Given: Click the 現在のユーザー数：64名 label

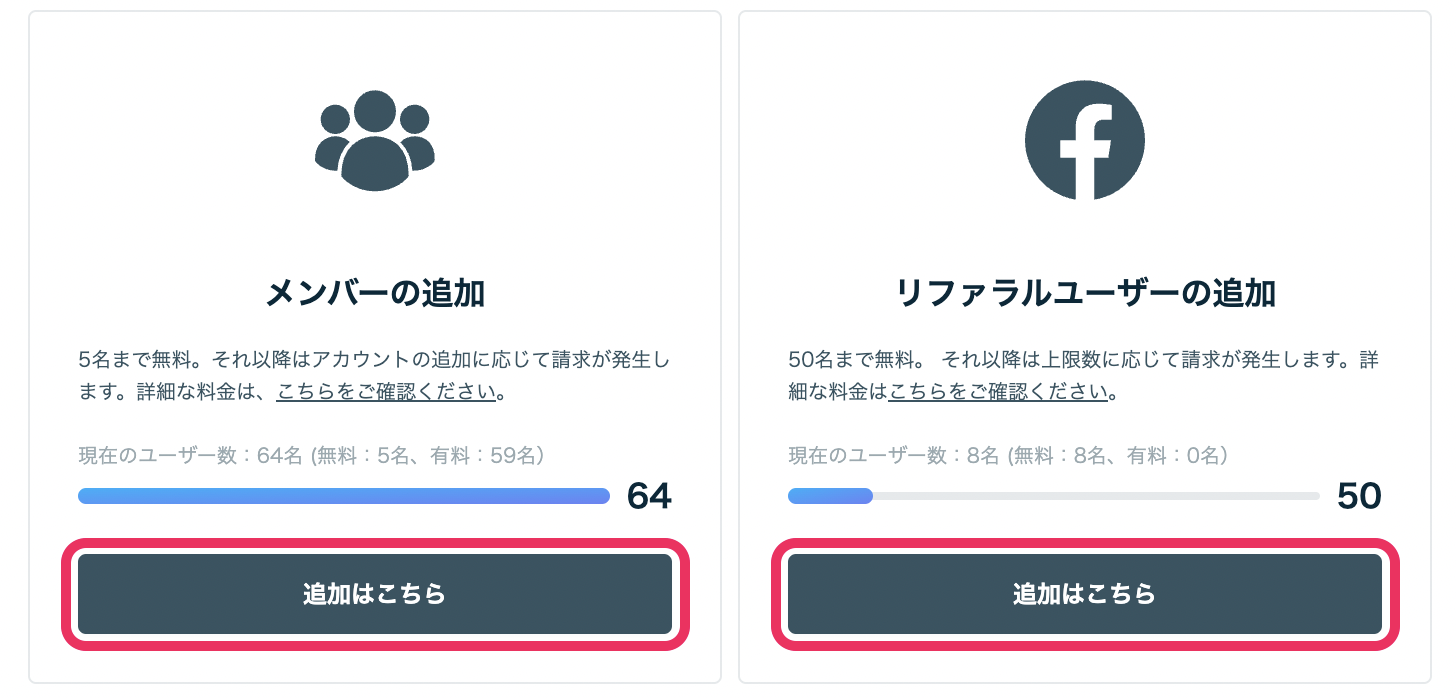Looking at the screenshot, I should point(191,456).
